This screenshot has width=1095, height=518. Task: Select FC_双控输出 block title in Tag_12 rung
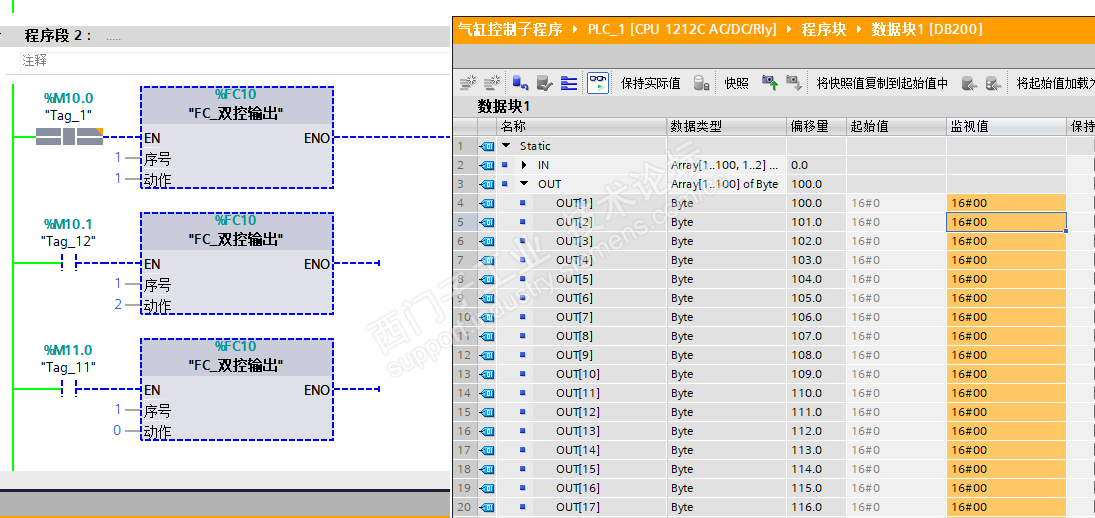click(x=236, y=239)
